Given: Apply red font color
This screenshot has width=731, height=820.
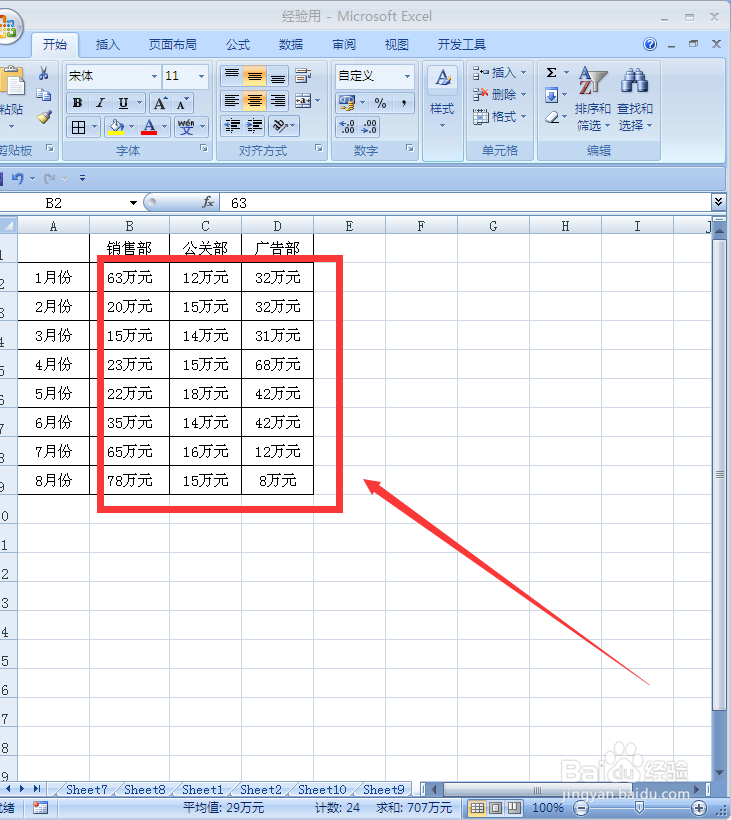Looking at the screenshot, I should 149,127.
